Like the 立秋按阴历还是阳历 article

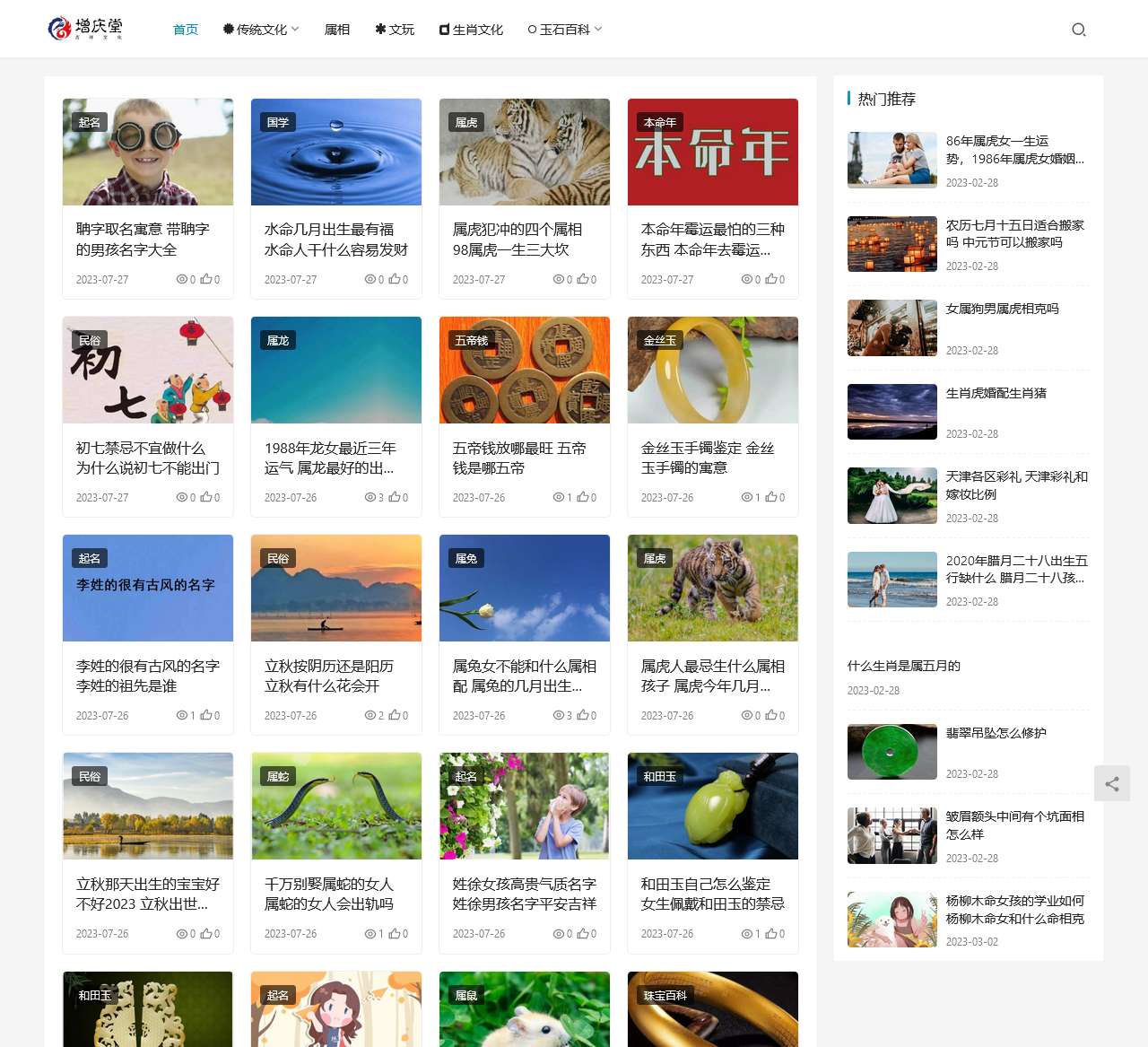[x=394, y=715]
